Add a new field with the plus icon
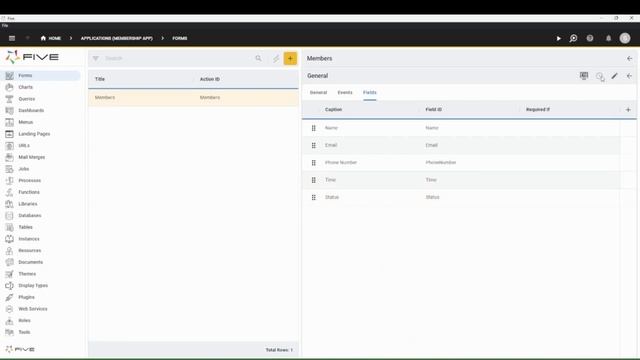 pyautogui.click(x=628, y=110)
